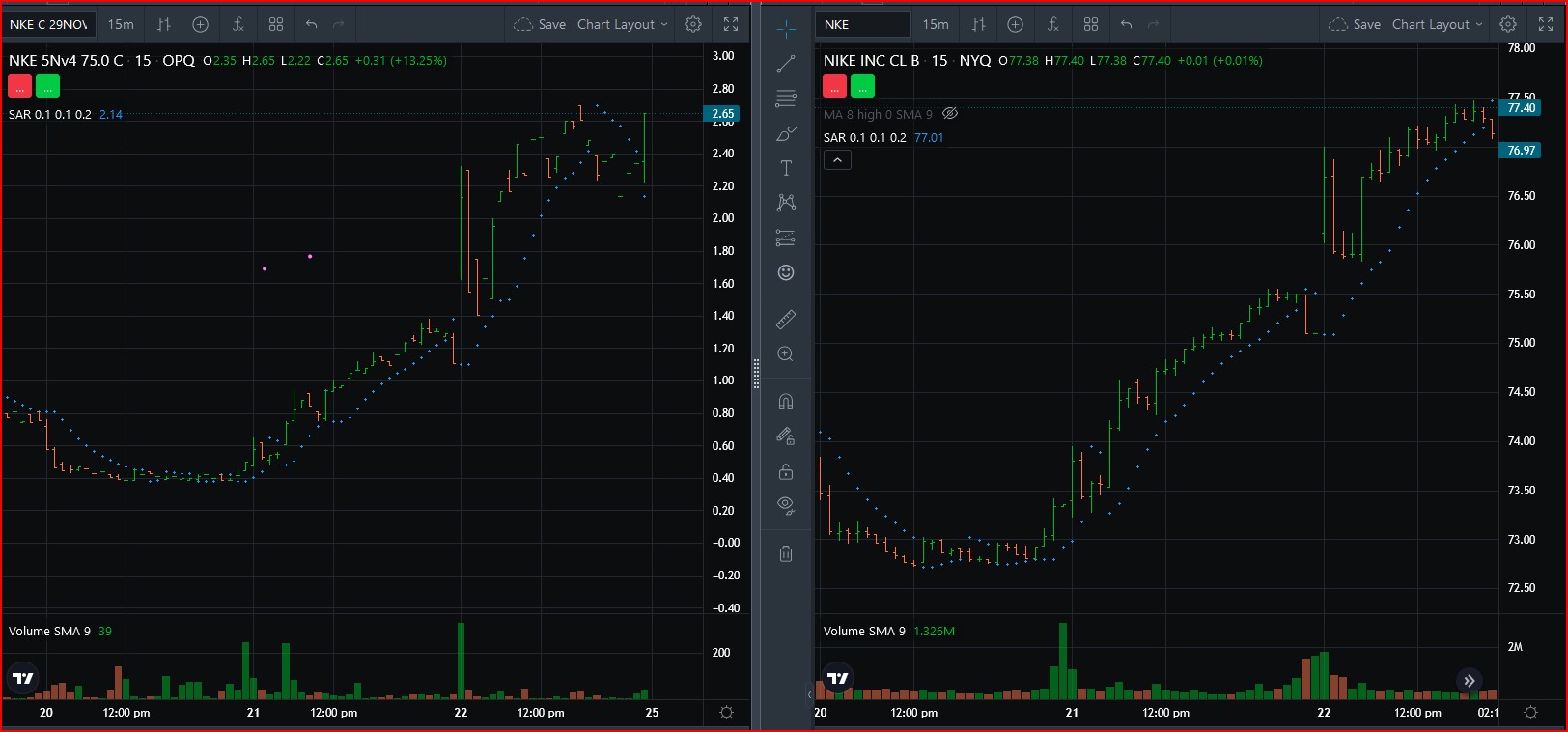1568x732 pixels.
Task: Select the brush drawing tool
Action: pos(786,133)
